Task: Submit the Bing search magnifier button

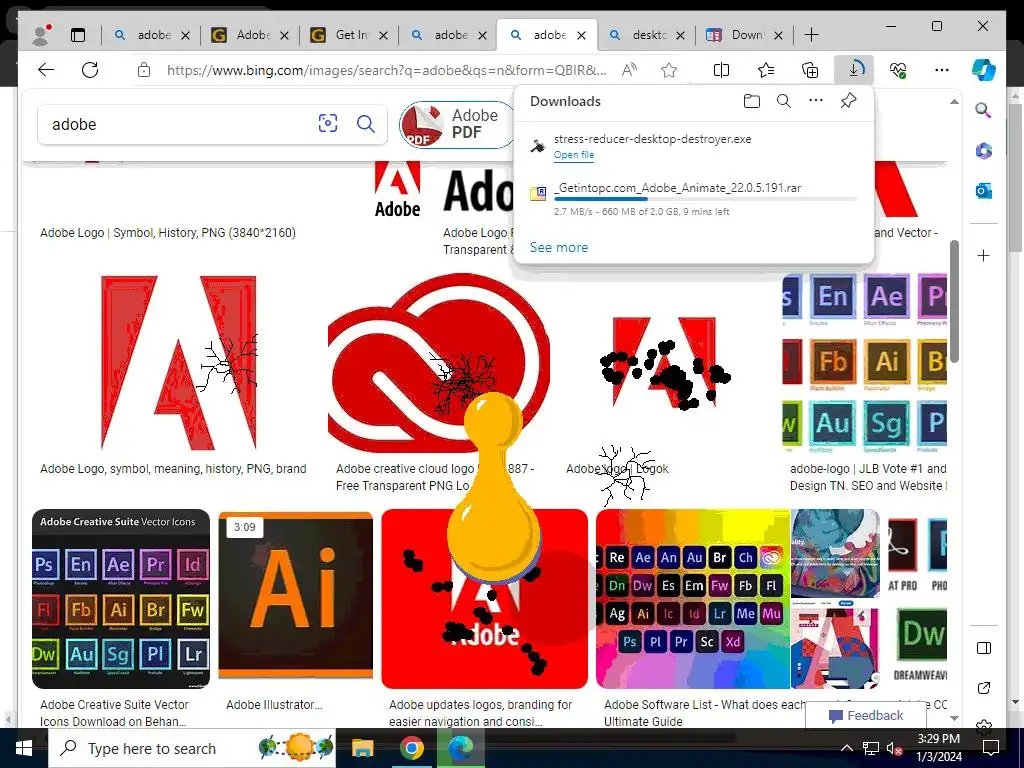Action: click(x=366, y=123)
